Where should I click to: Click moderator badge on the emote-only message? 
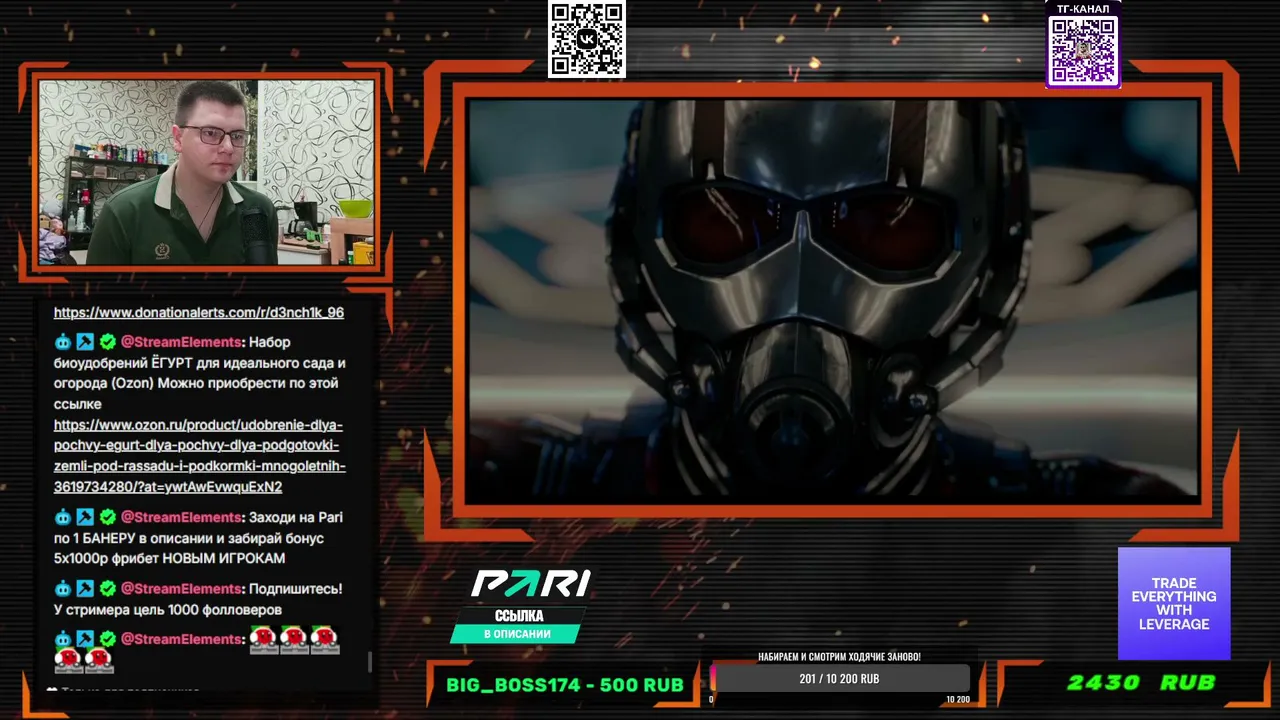(85, 639)
